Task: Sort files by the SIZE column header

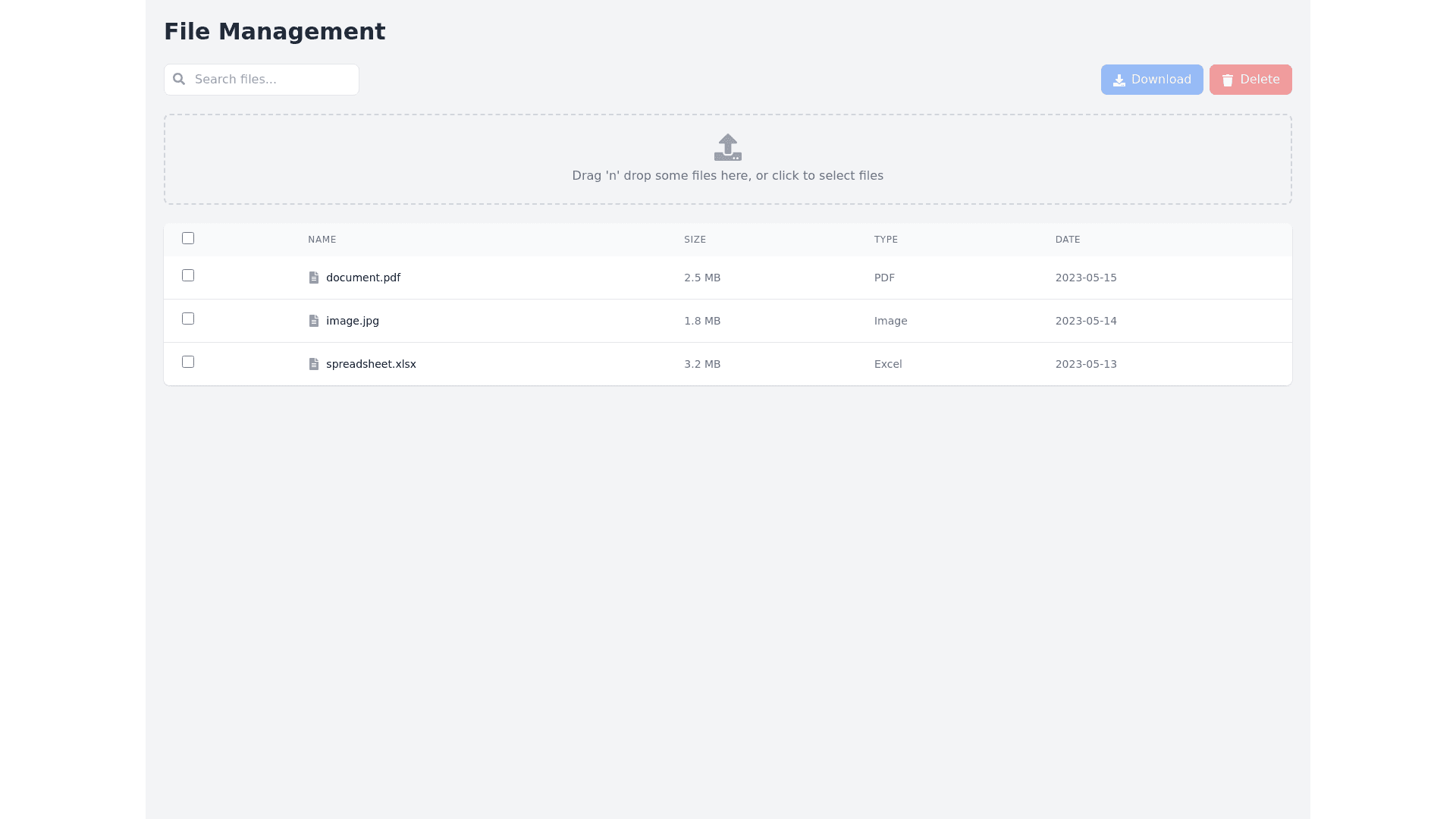Action: pyautogui.click(x=695, y=239)
